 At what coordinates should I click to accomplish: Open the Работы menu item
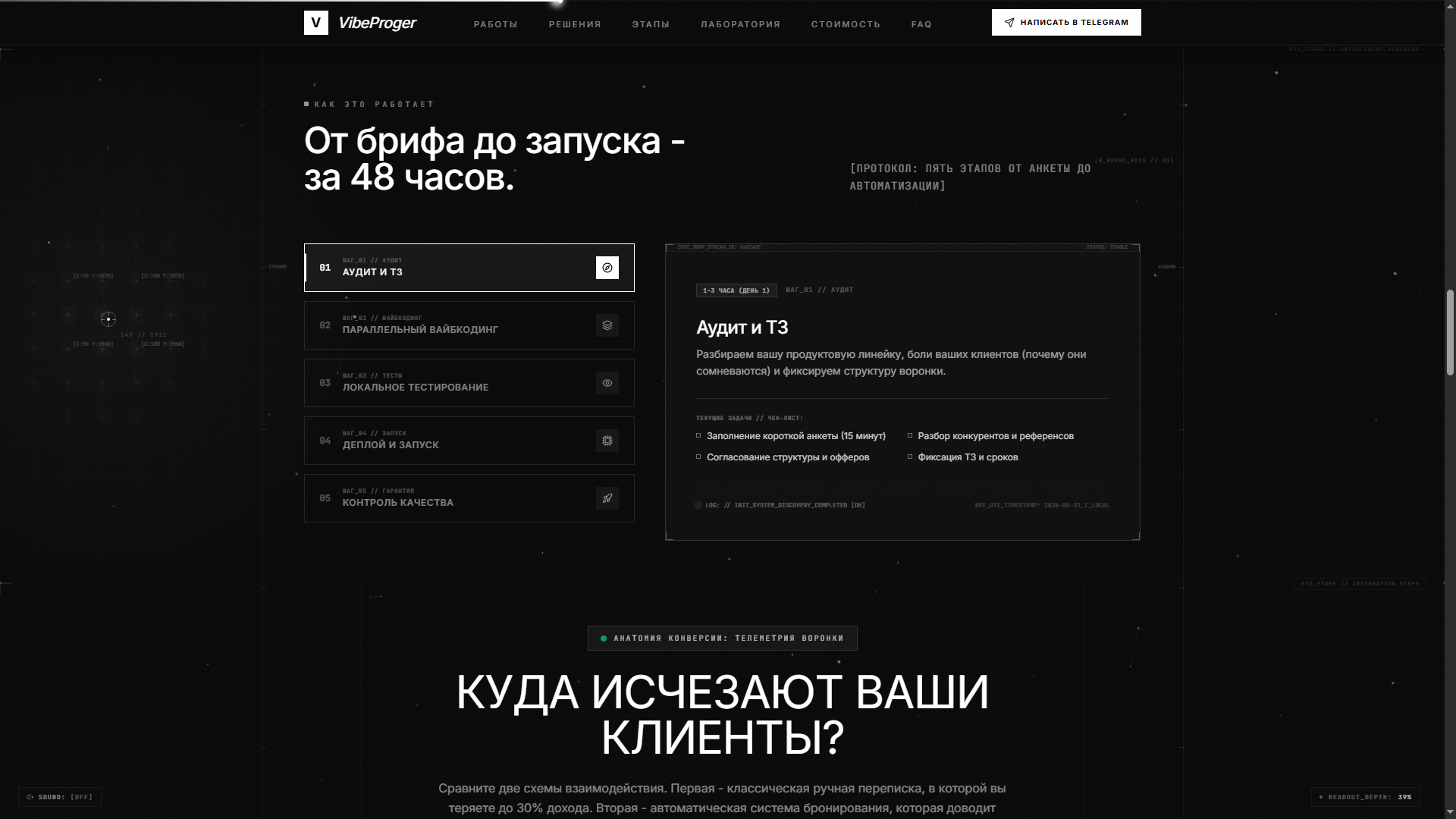(x=496, y=24)
